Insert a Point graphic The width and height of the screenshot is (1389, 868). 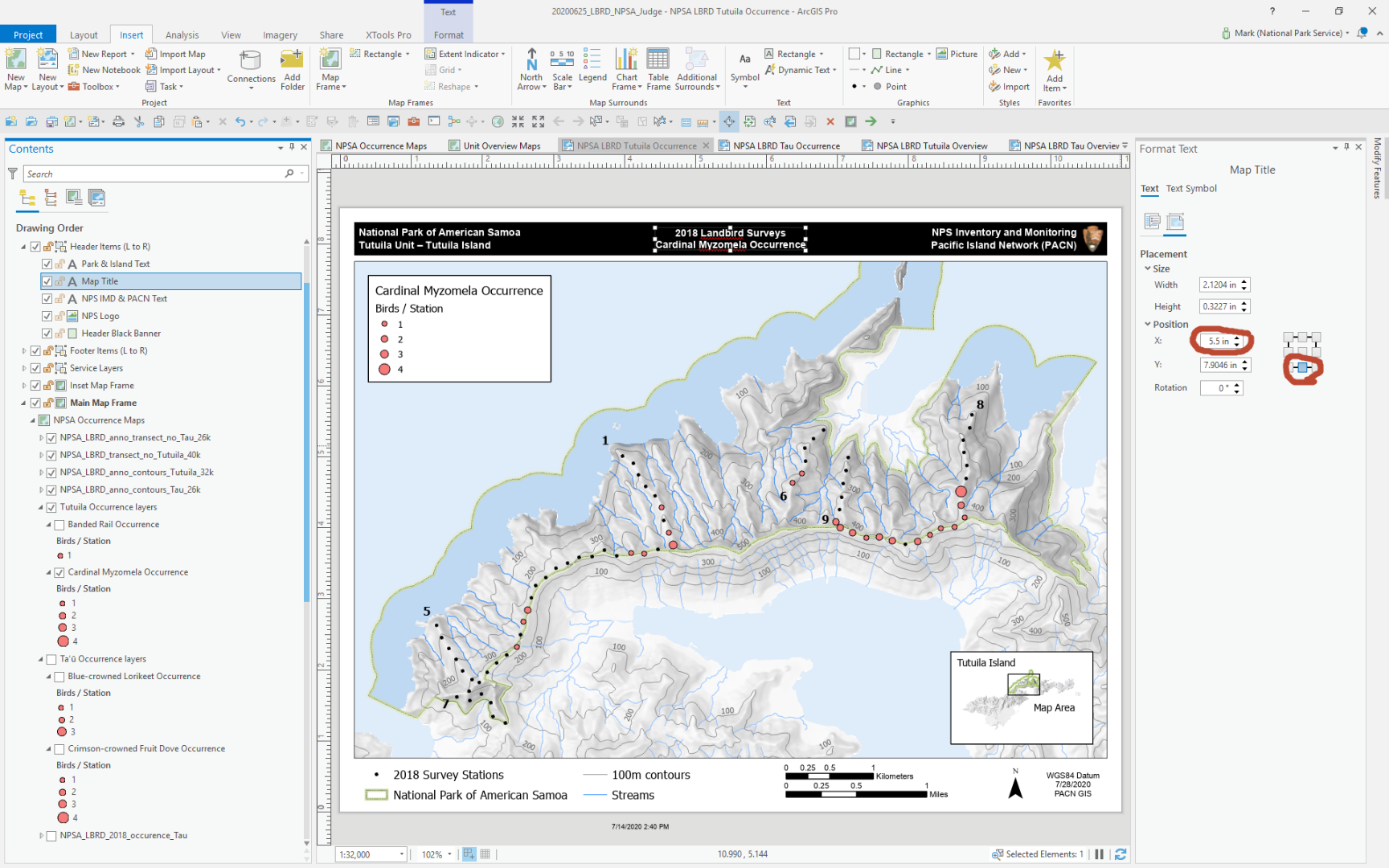[x=890, y=86]
